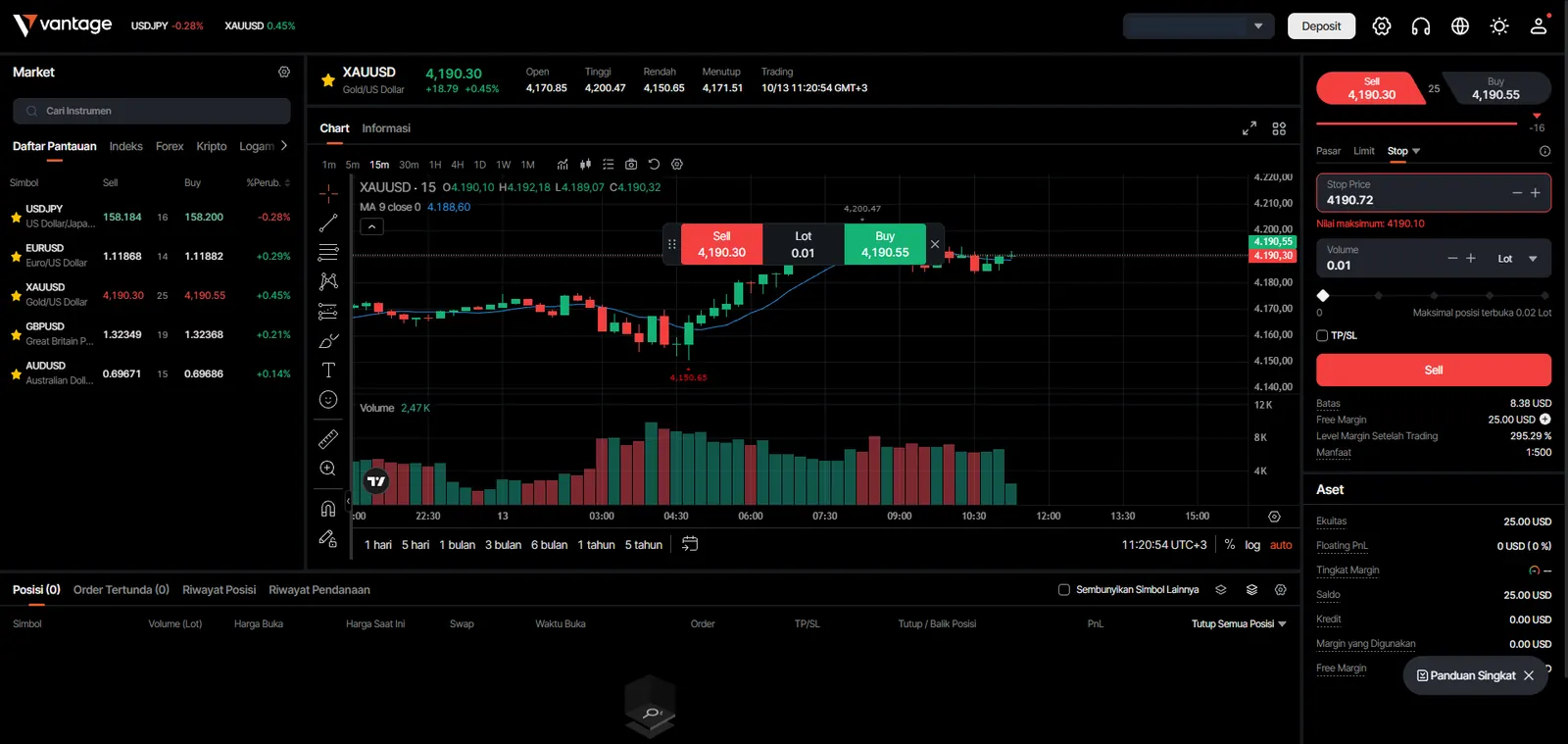Open the multi-chart layout grid
This screenshot has width=1568, height=744.
[1279, 128]
